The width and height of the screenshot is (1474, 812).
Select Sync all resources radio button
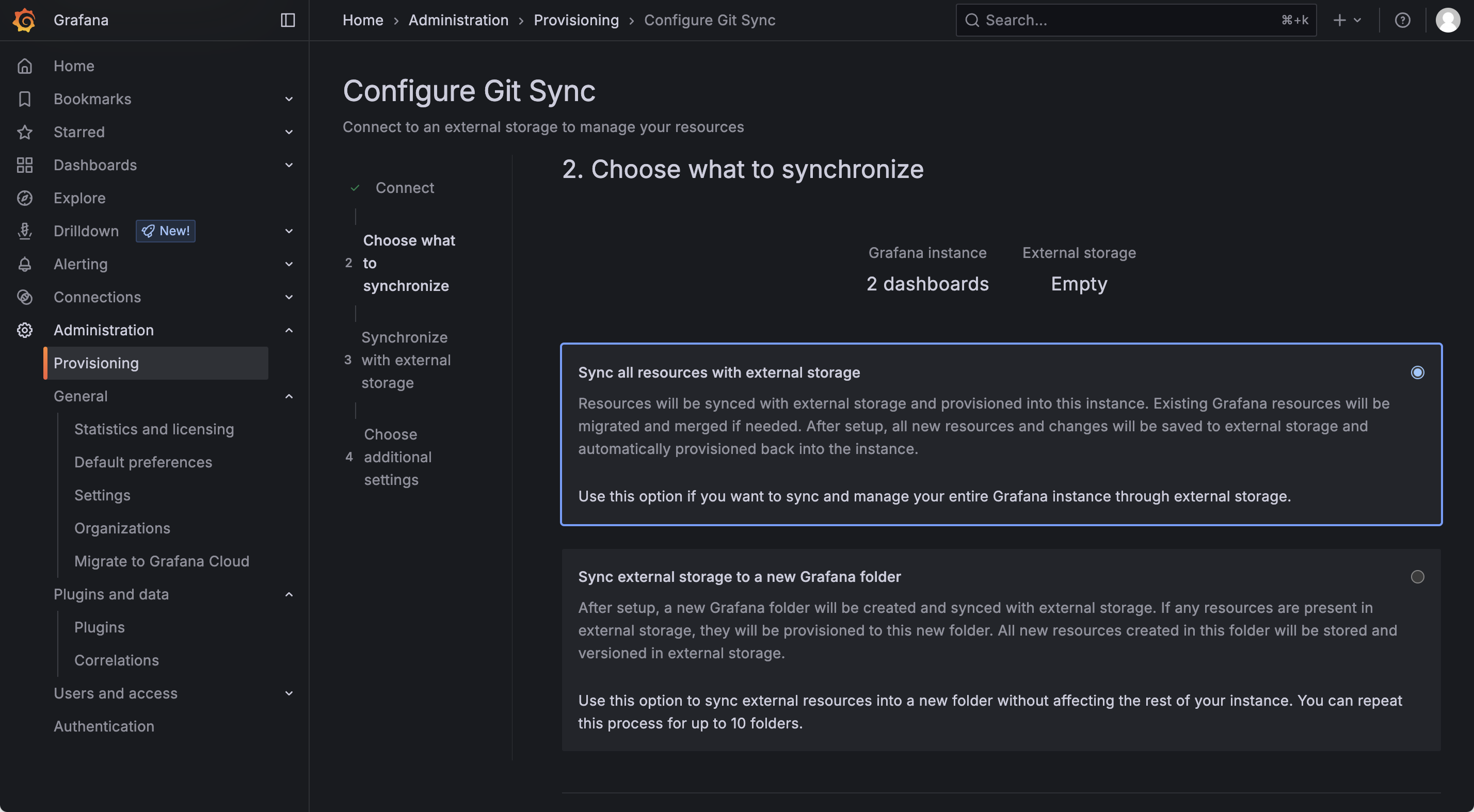click(1417, 372)
